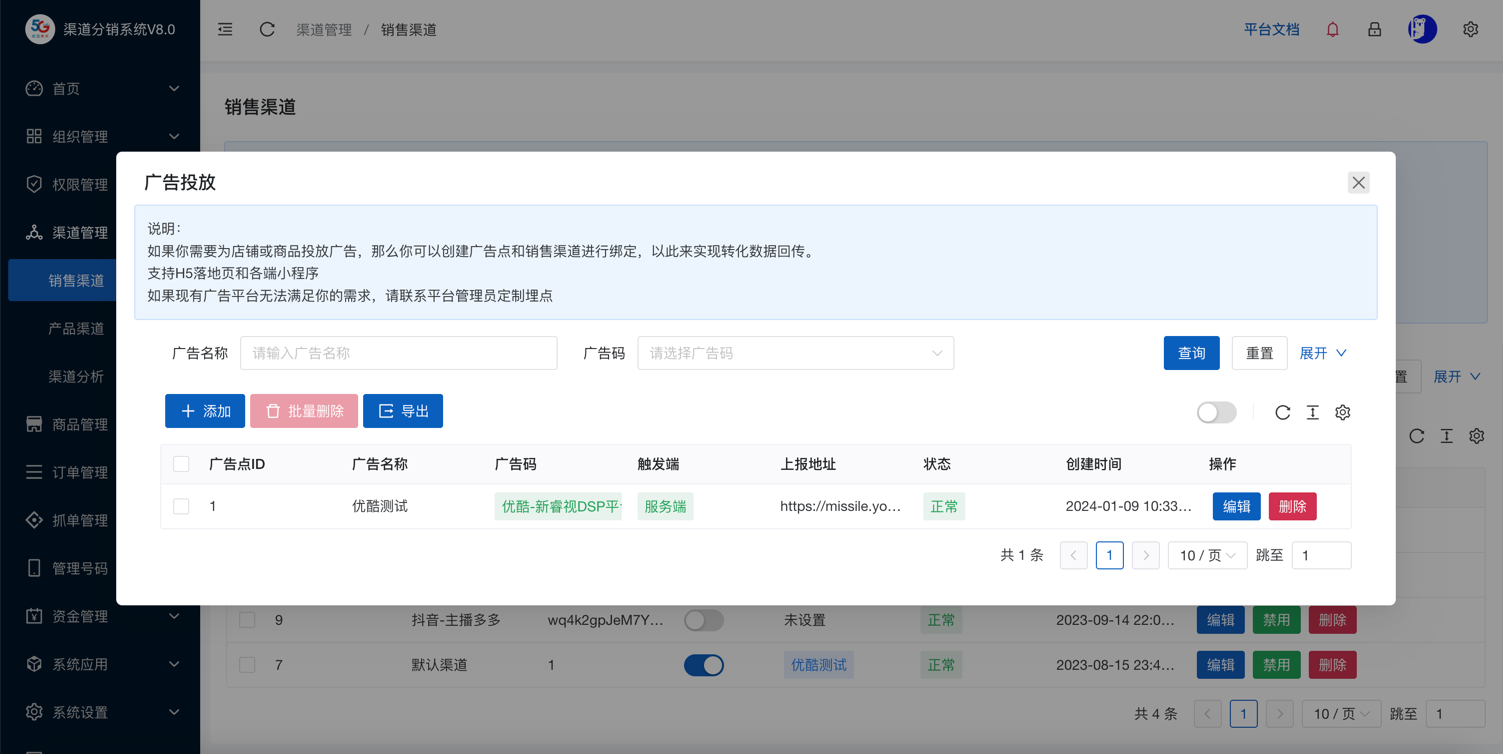Collapse the sidebar menu icon
Image resolution: width=1503 pixels, height=754 pixels.
[225, 30]
